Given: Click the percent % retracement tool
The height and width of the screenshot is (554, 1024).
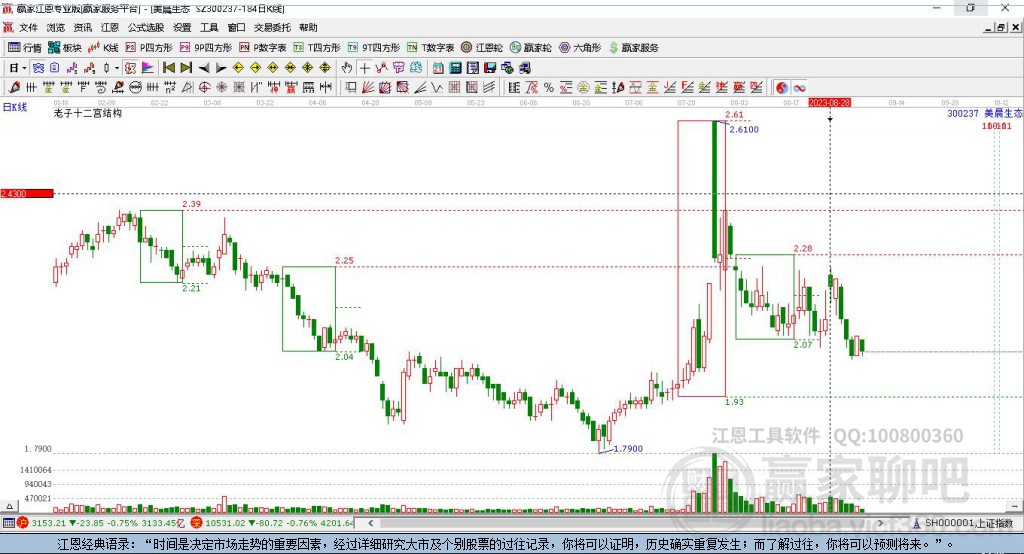Looking at the screenshot, I should (549, 88).
